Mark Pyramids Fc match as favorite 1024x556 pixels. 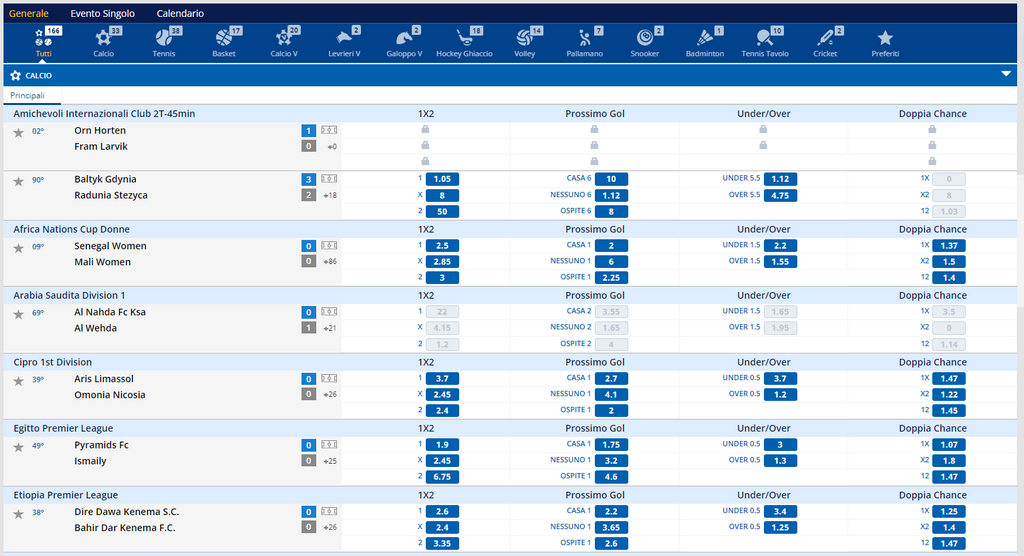coord(18,447)
